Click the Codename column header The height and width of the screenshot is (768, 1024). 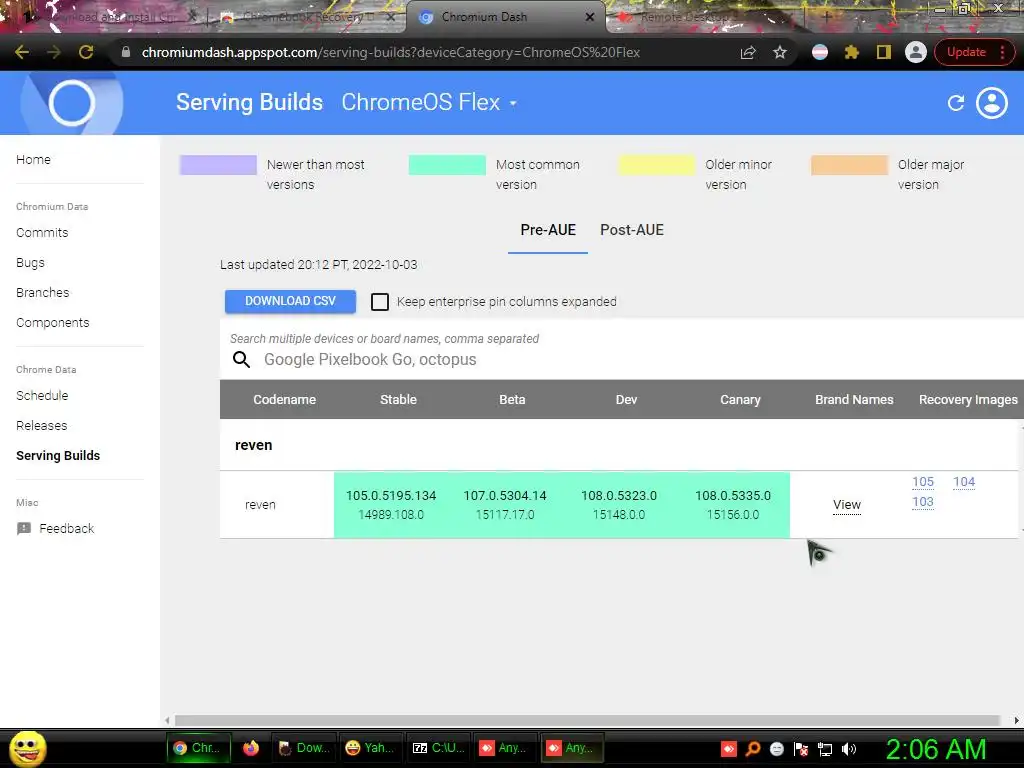pyautogui.click(x=285, y=400)
